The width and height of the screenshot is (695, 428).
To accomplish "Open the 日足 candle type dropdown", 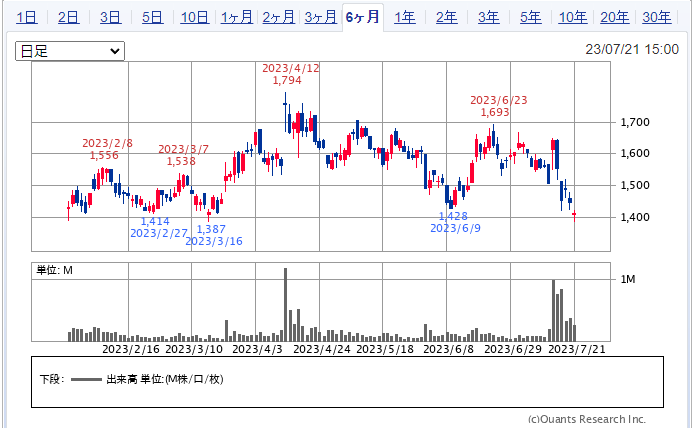I will coord(70,51).
